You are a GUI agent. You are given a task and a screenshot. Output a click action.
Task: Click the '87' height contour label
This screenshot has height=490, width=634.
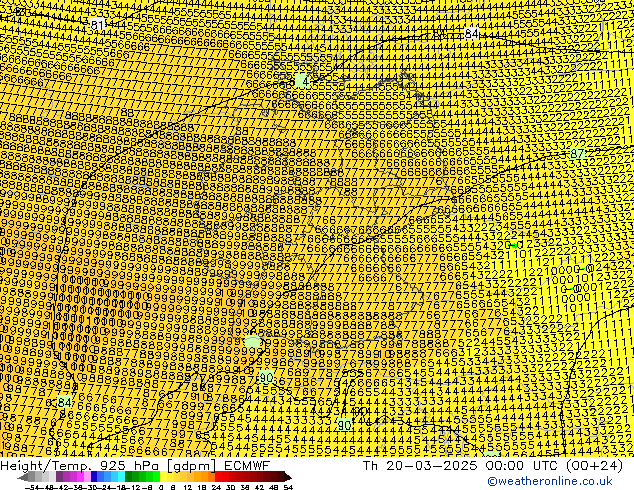(x=577, y=153)
